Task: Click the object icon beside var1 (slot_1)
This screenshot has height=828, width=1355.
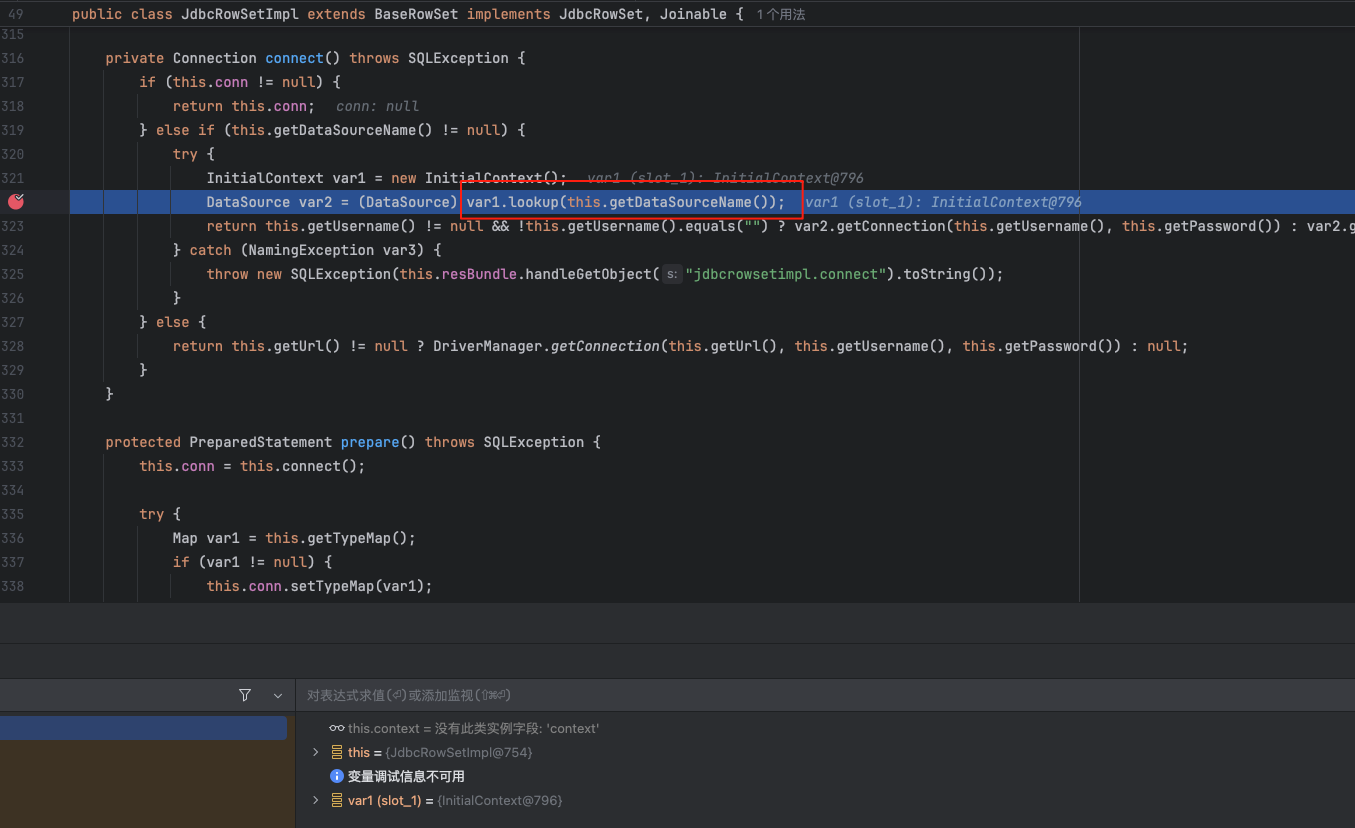Action: (337, 800)
